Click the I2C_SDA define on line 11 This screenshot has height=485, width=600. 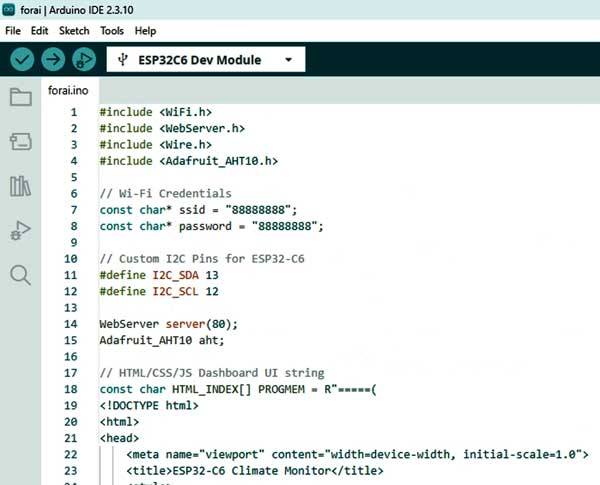[176, 275]
